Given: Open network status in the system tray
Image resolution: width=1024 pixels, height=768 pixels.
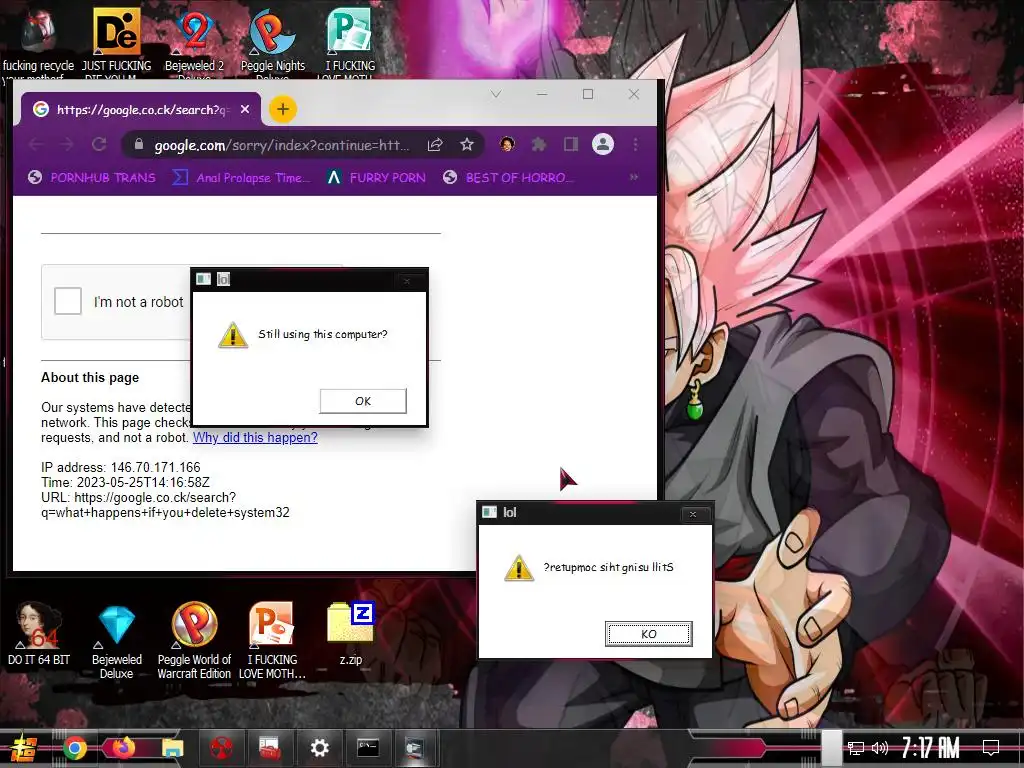Looking at the screenshot, I should [x=856, y=748].
